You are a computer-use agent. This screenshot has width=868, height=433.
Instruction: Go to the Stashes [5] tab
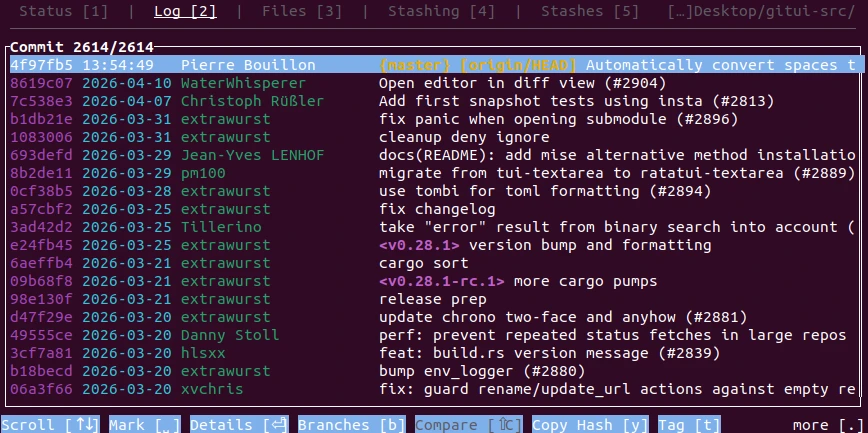(x=590, y=11)
